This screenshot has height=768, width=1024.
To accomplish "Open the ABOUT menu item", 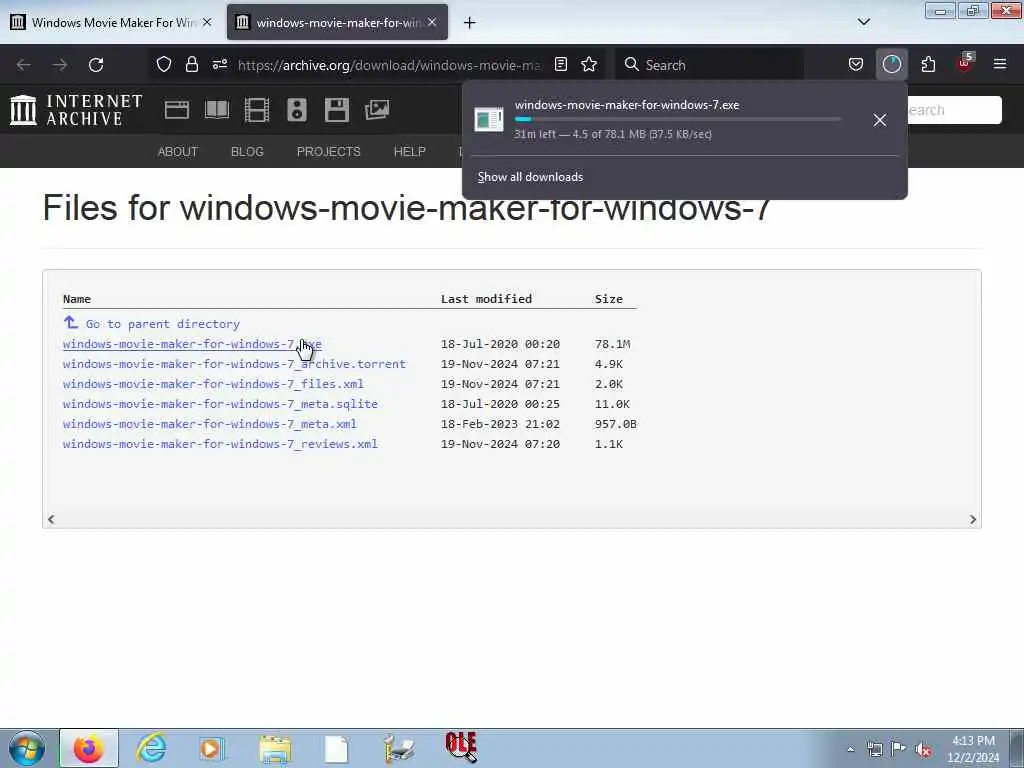I will coord(178,152).
